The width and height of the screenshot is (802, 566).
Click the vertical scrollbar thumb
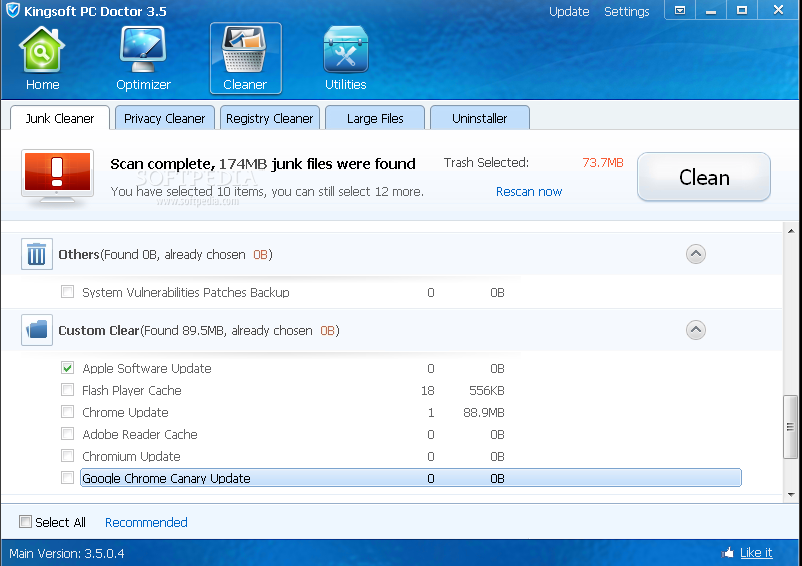pyautogui.click(x=790, y=426)
